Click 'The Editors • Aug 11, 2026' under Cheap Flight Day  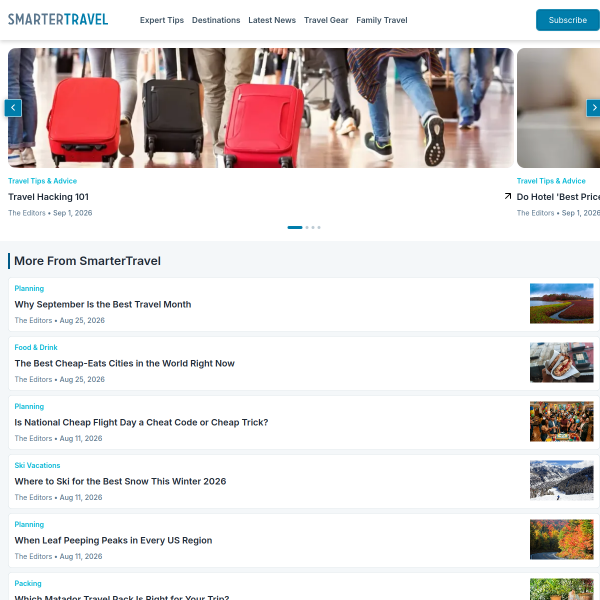pyautogui.click(x=58, y=438)
